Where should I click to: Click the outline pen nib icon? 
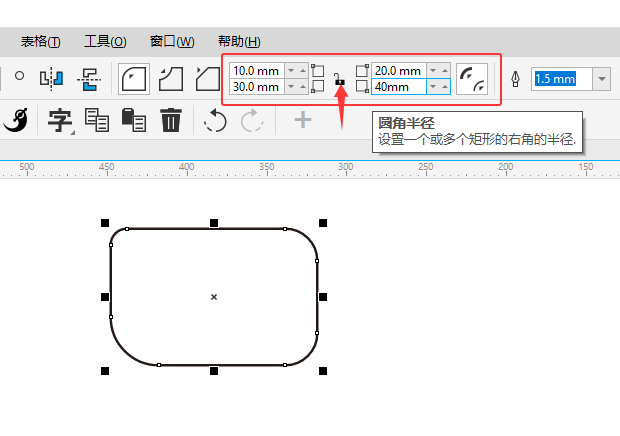[x=515, y=79]
